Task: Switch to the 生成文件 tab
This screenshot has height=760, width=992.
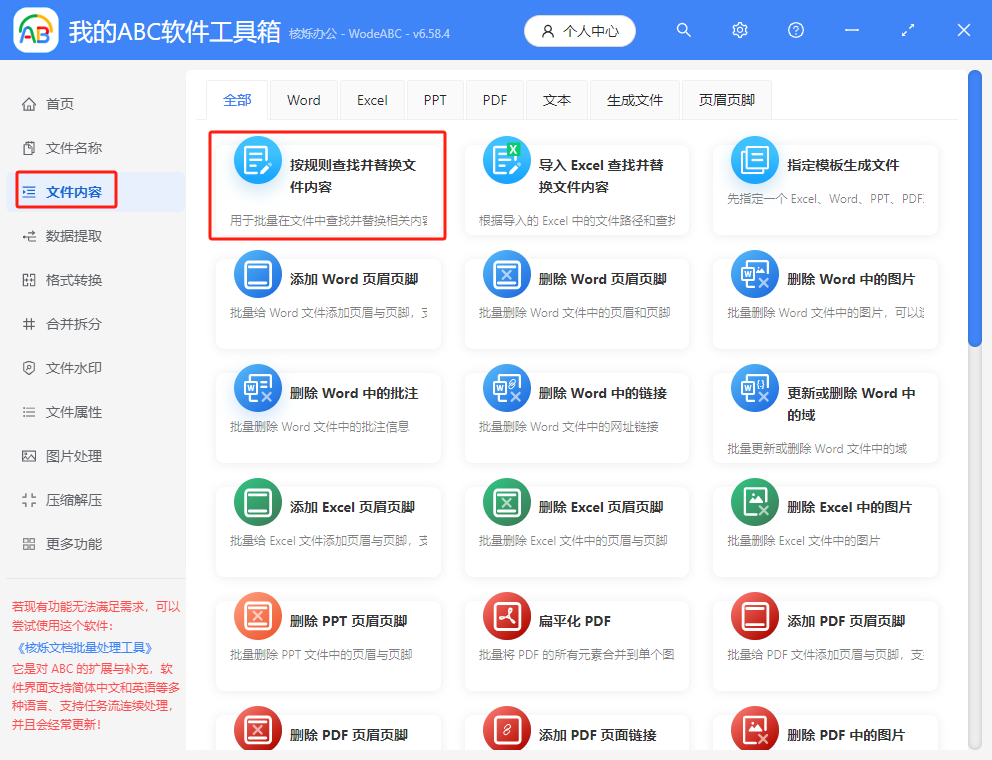Action: pos(634,99)
